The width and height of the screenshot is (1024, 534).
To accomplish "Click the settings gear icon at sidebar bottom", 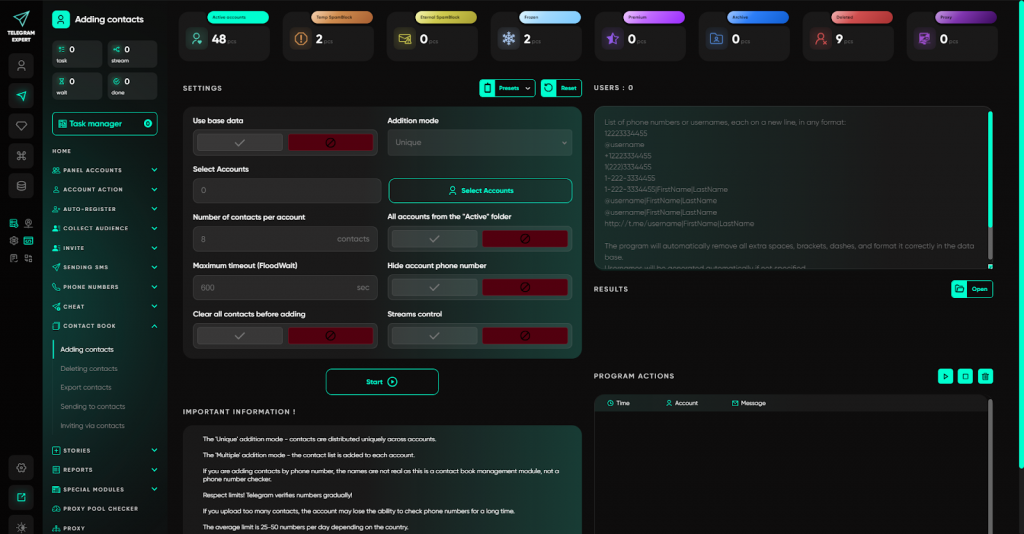I will (x=22, y=467).
